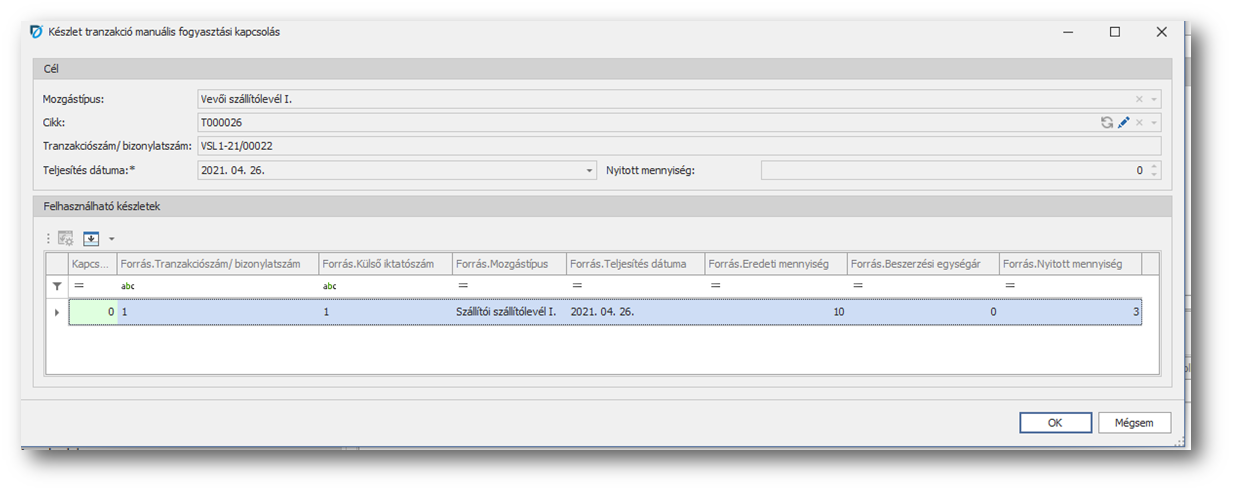Click the Kapcs... cell with value 0
1233x492 pixels.
point(93,312)
